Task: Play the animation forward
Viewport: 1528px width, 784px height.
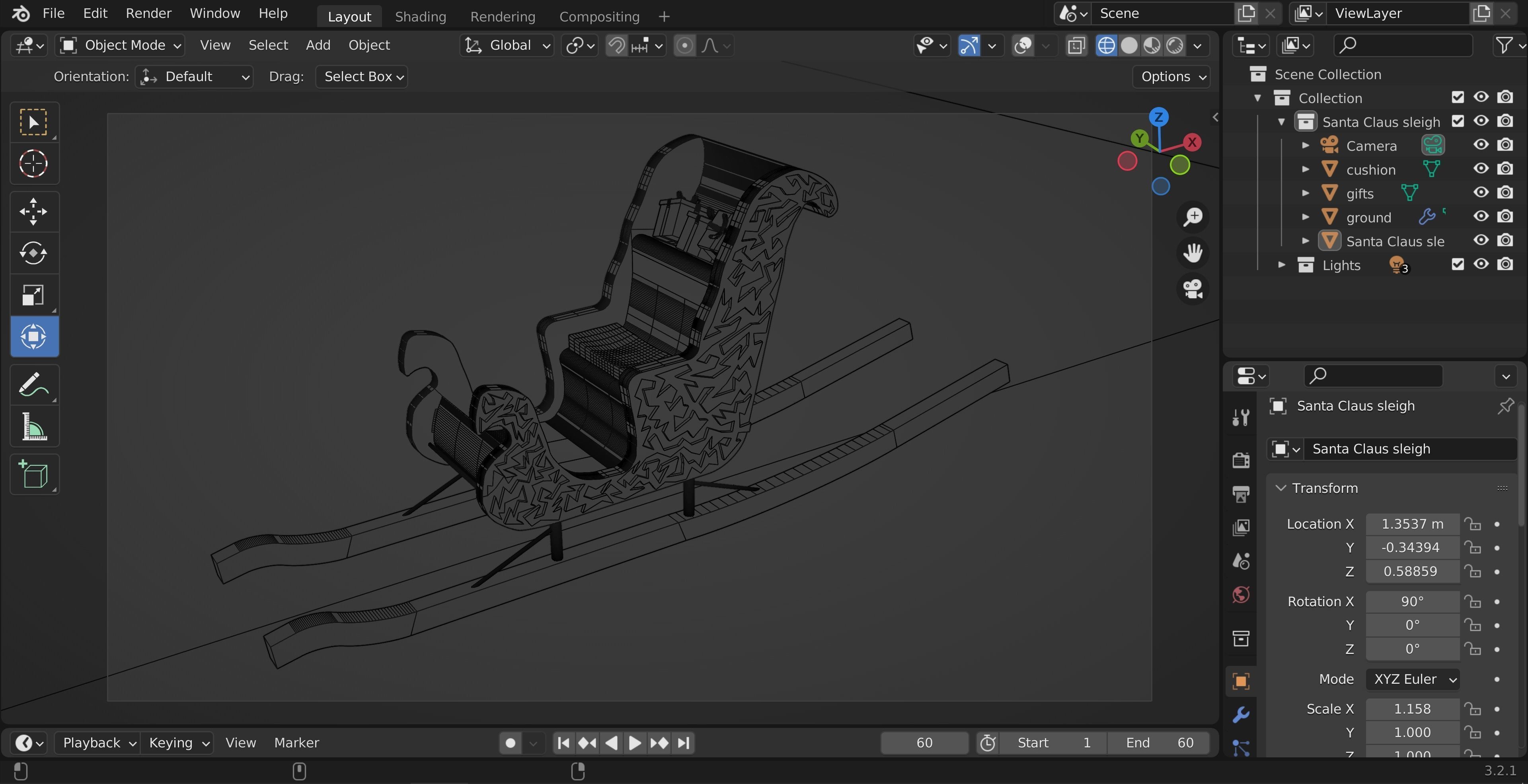Action: coord(635,743)
